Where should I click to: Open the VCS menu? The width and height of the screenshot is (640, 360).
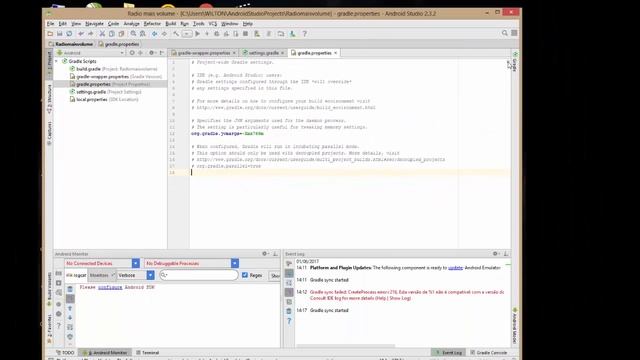pos(213,24)
